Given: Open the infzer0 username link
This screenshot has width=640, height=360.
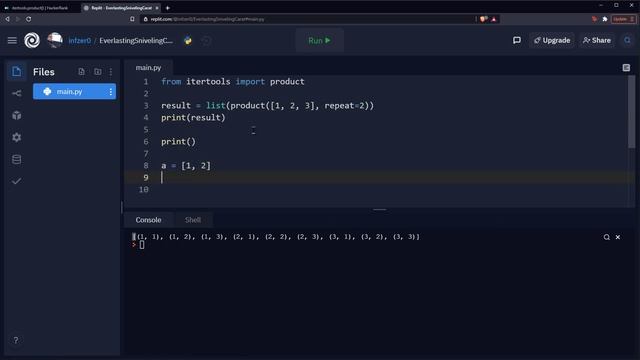Looking at the screenshot, I should [x=80, y=40].
